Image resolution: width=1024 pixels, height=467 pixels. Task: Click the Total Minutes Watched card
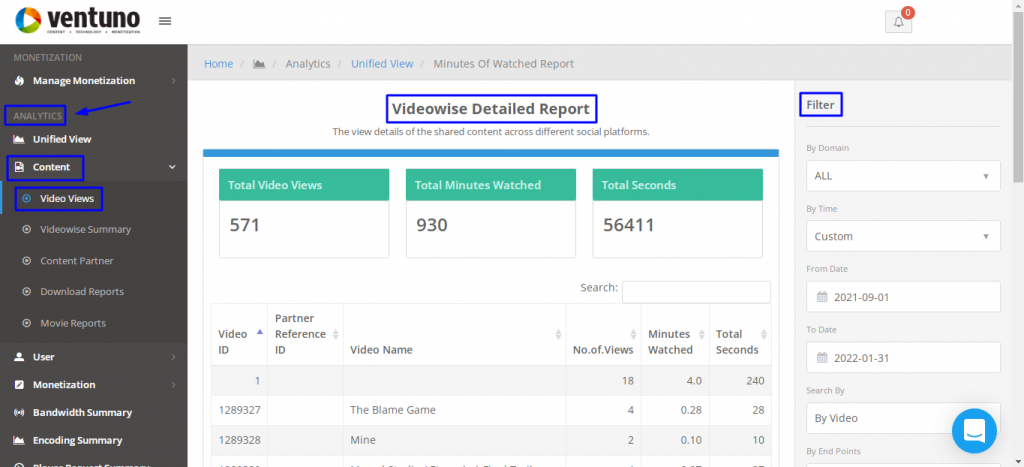pos(490,214)
